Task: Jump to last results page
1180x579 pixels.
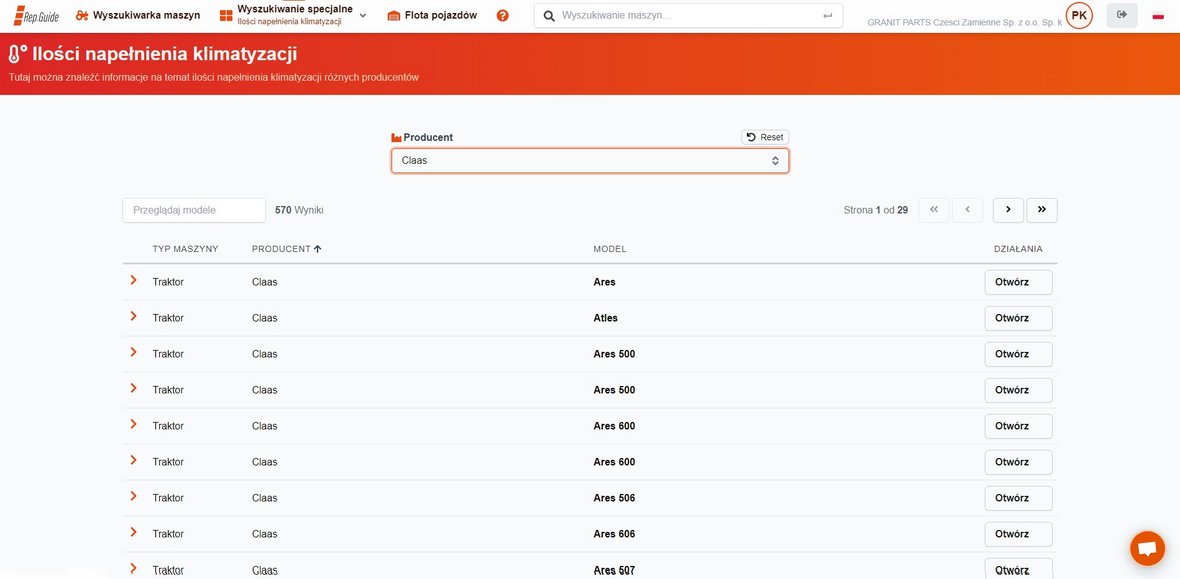Action: point(1042,210)
